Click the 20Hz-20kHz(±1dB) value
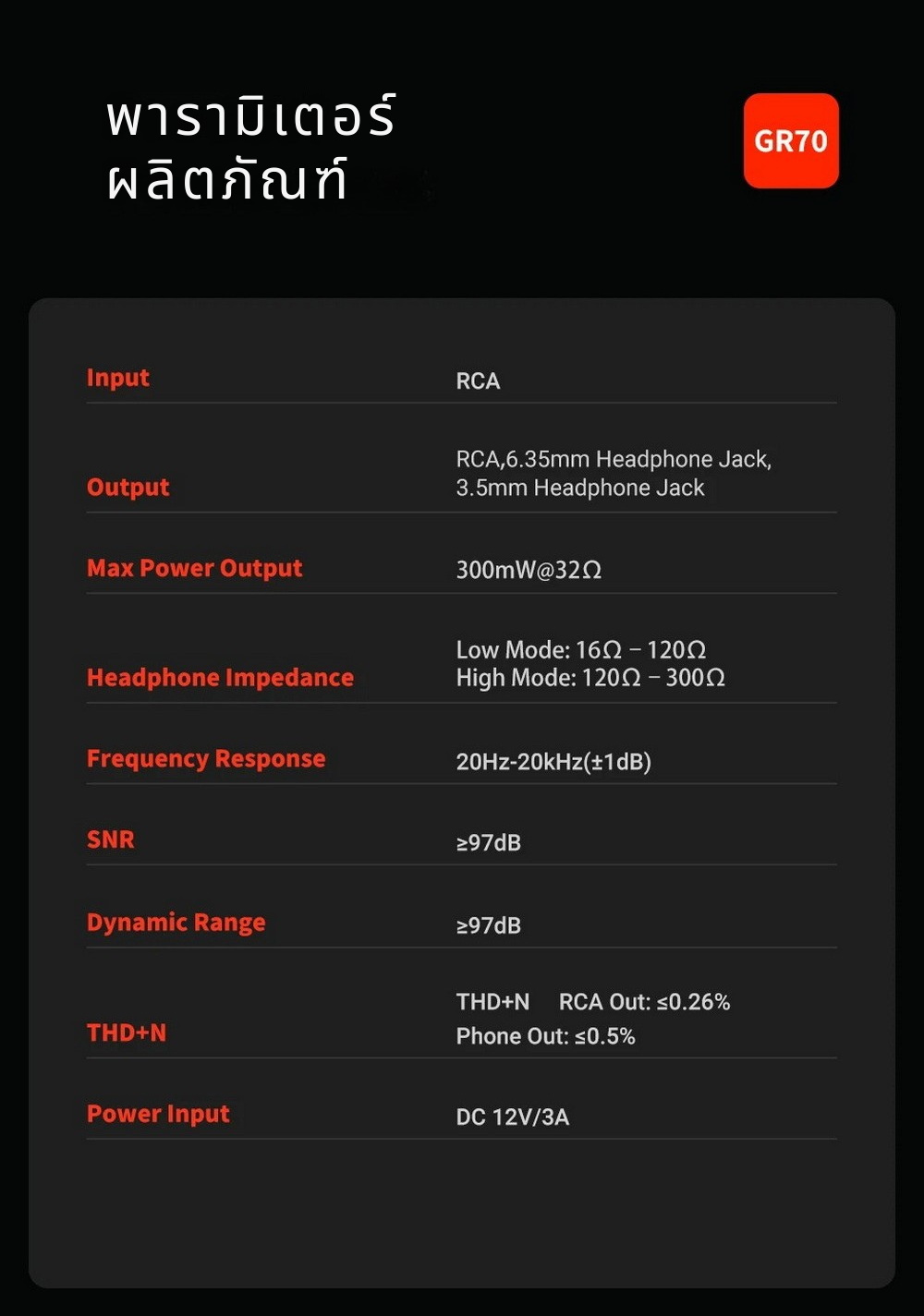This screenshot has height=1316, width=924. 553,762
